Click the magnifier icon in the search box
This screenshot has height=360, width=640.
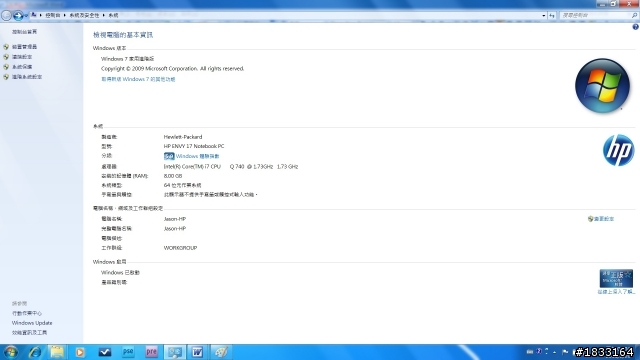coord(634,15)
